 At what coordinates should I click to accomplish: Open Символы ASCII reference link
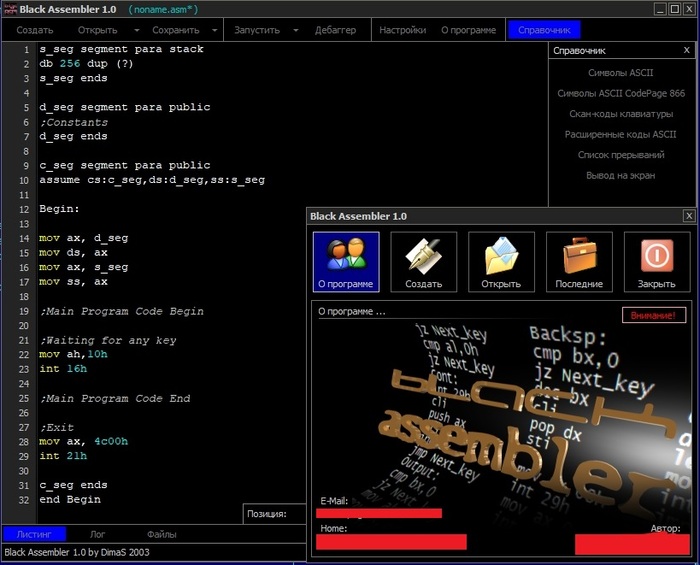click(x=620, y=72)
